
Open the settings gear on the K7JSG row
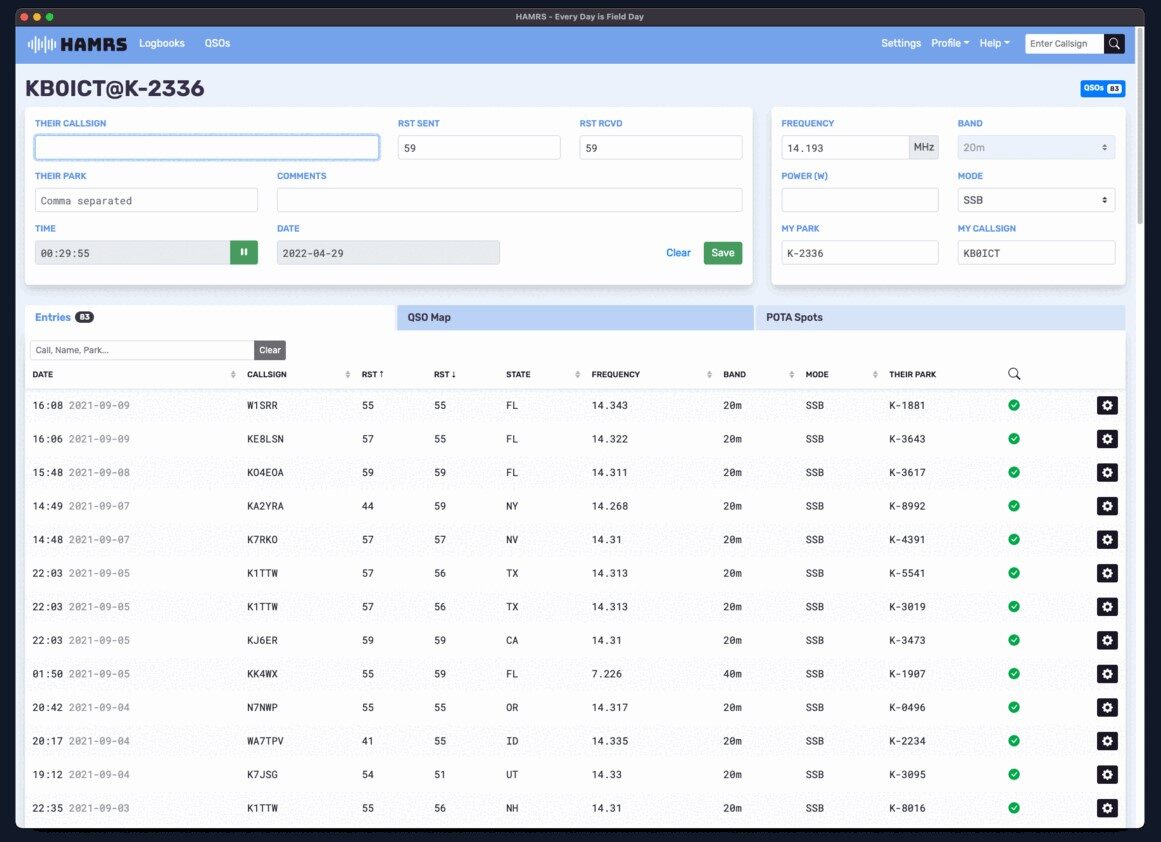point(1107,774)
